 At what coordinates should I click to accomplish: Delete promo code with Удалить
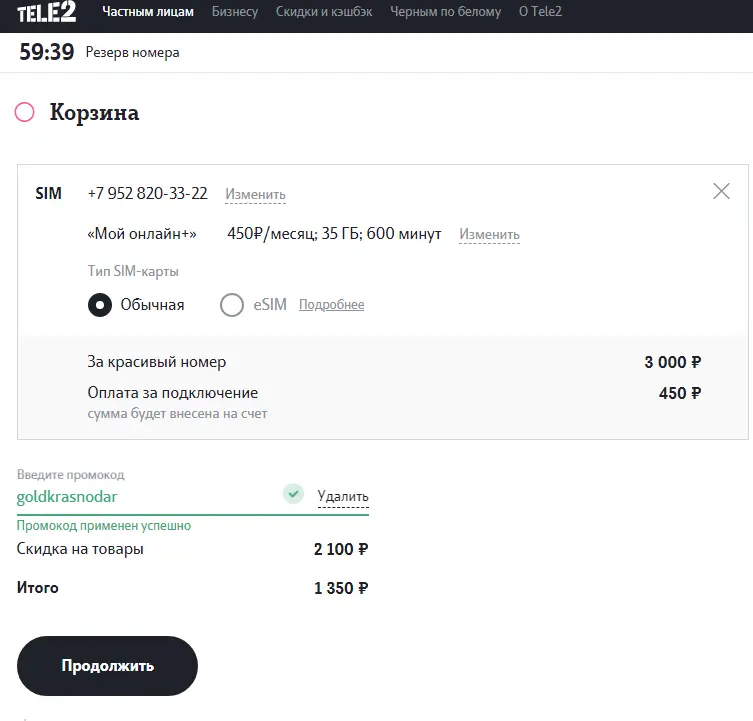343,496
